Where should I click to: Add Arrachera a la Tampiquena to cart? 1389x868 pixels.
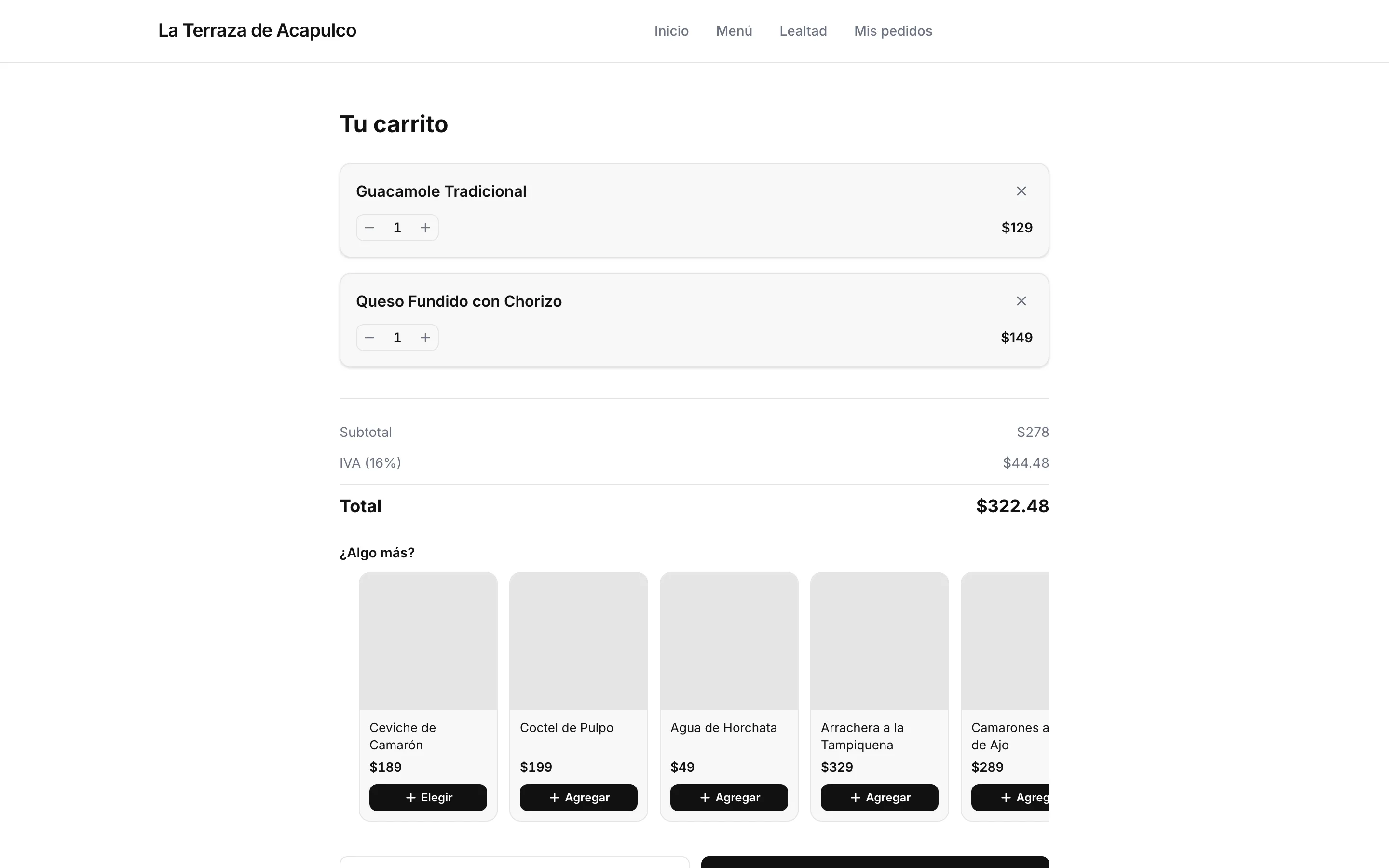[879, 798]
